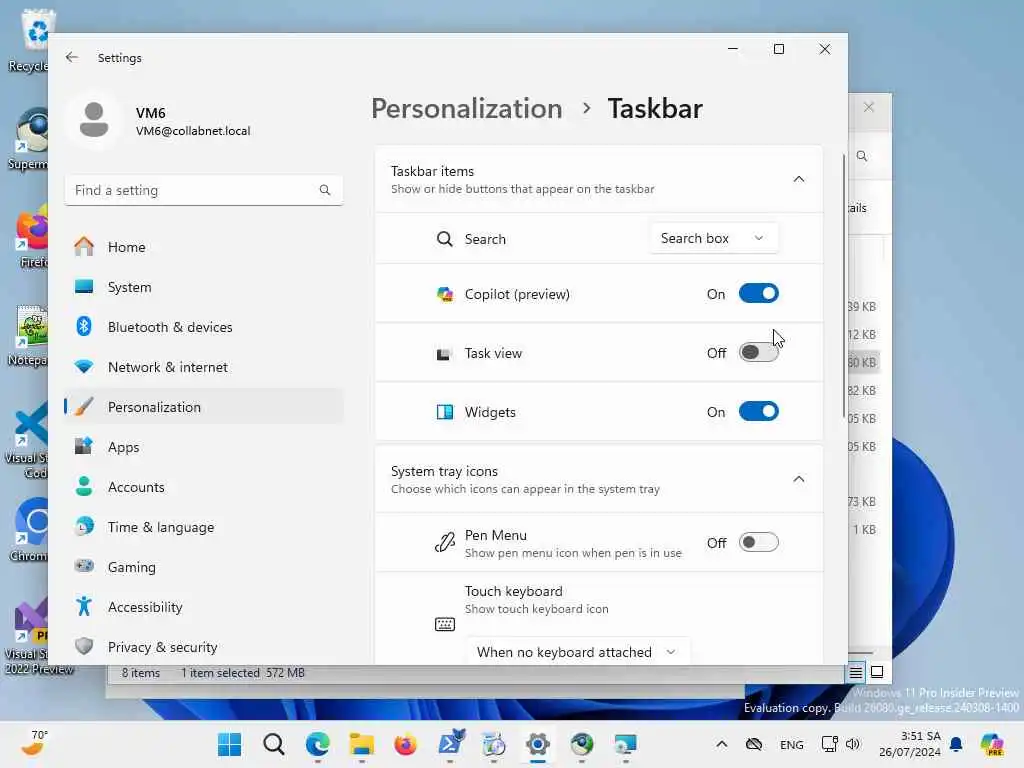This screenshot has width=1024, height=768.
Task: Open Apps settings page
Action: pos(204,447)
